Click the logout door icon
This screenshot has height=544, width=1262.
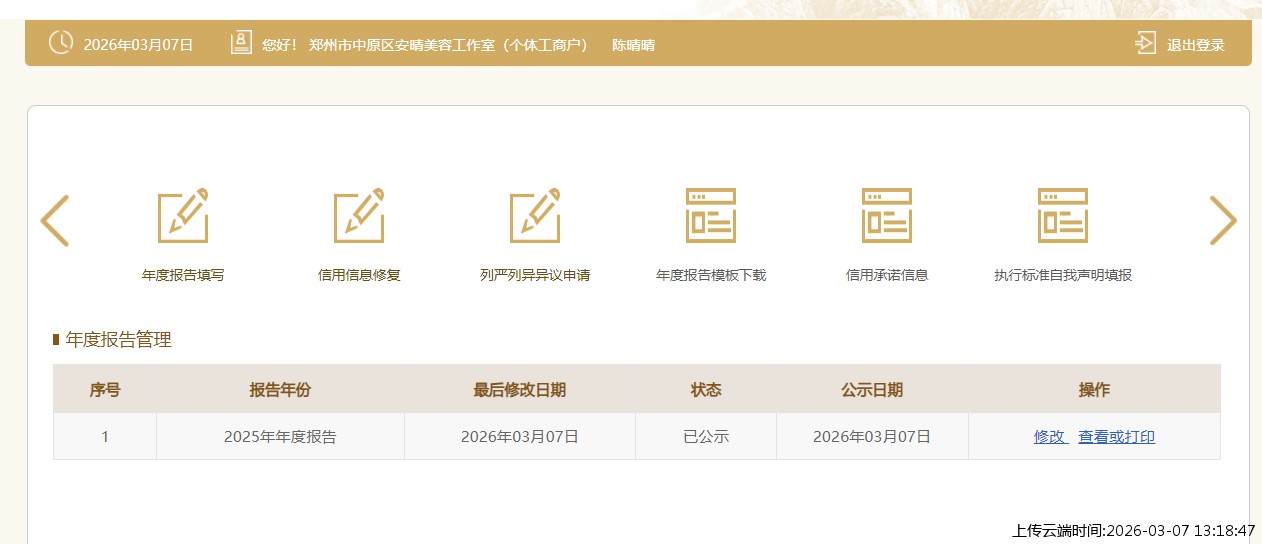coord(1146,44)
